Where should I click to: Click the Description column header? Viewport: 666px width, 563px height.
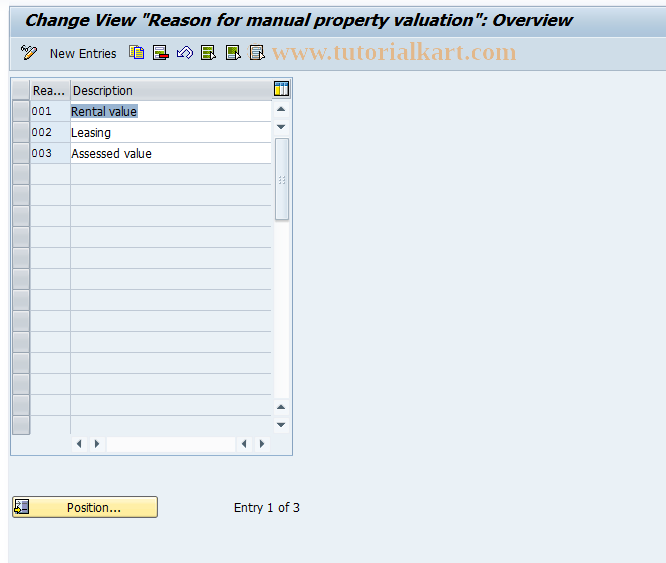[x=171, y=90]
